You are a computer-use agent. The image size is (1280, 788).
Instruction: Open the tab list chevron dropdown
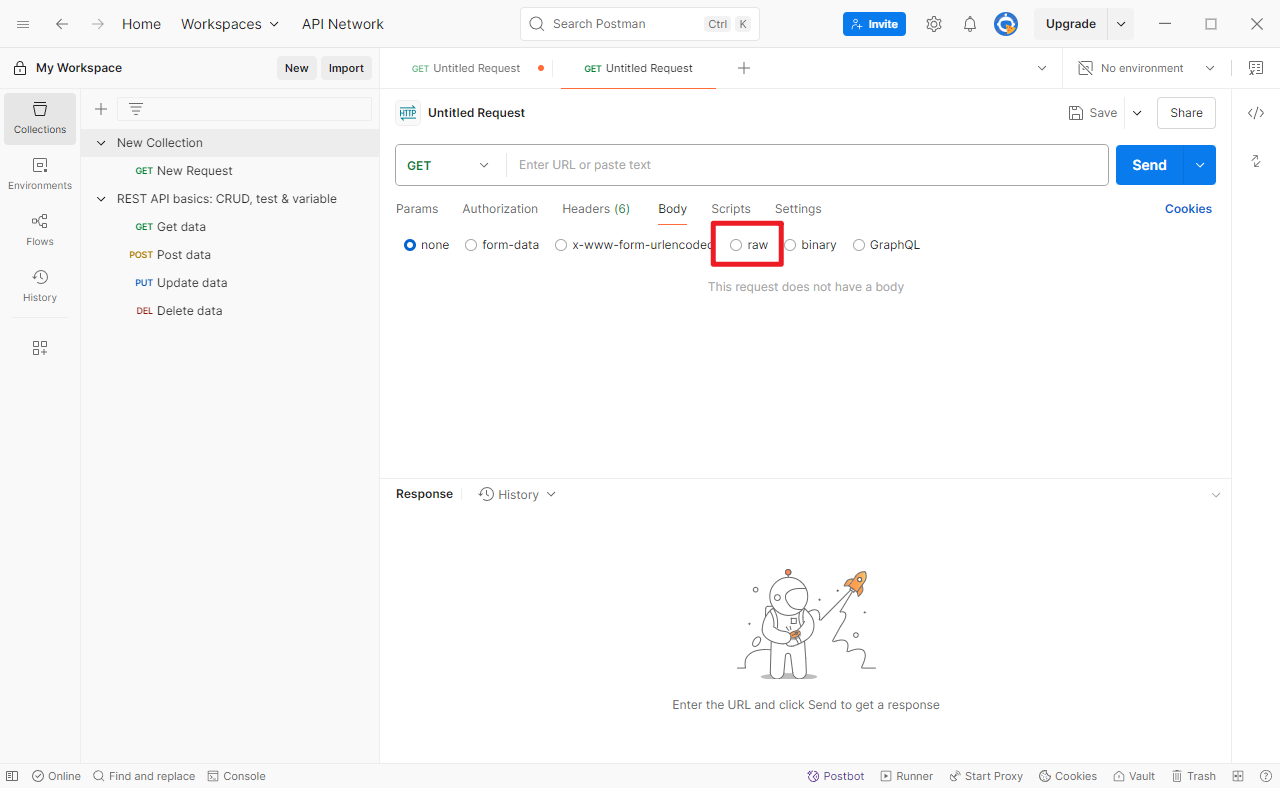pyautogui.click(x=1042, y=68)
